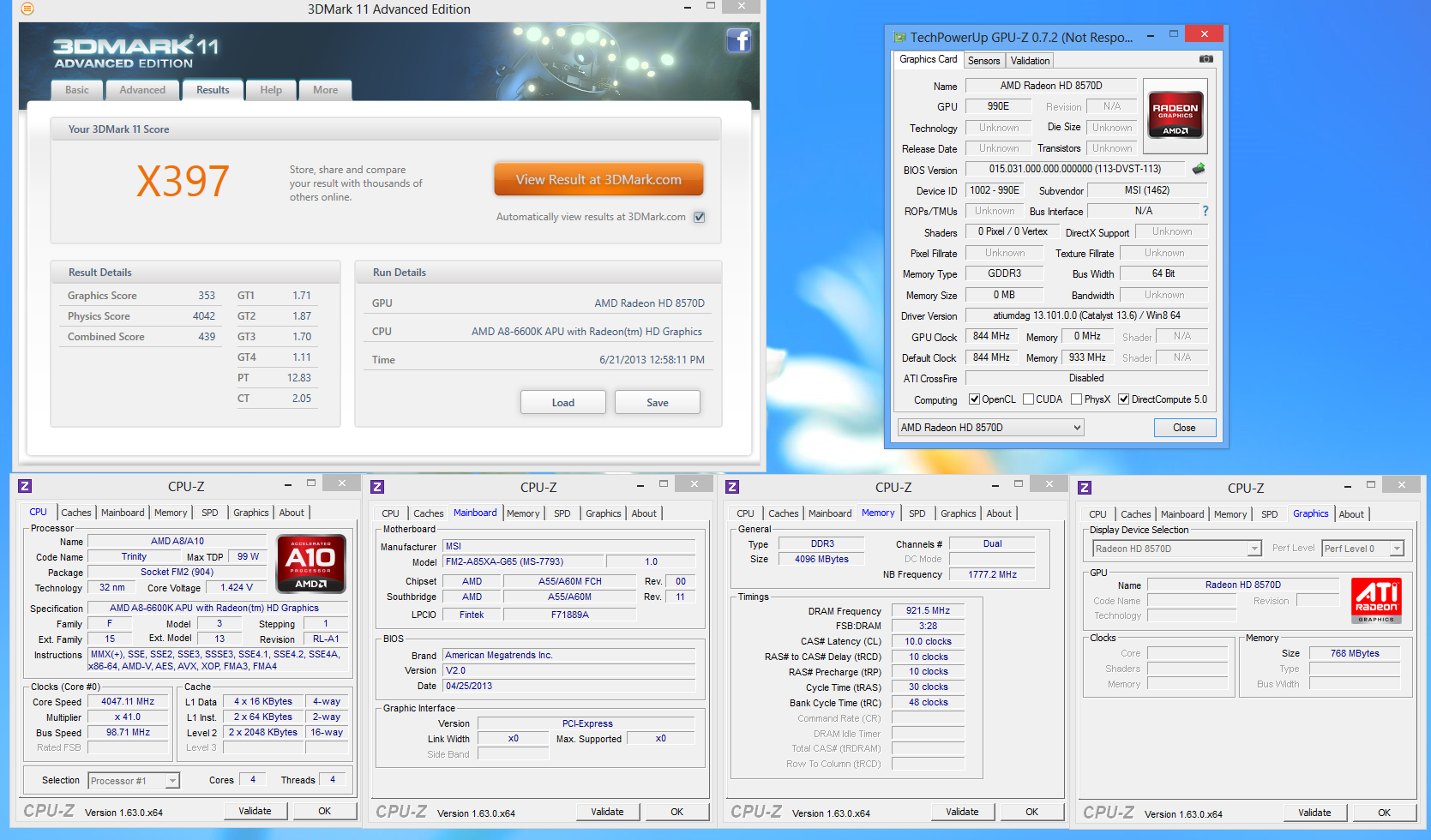
Task: Open the Processor #1 selection dropdown
Action: pyautogui.click(x=133, y=781)
